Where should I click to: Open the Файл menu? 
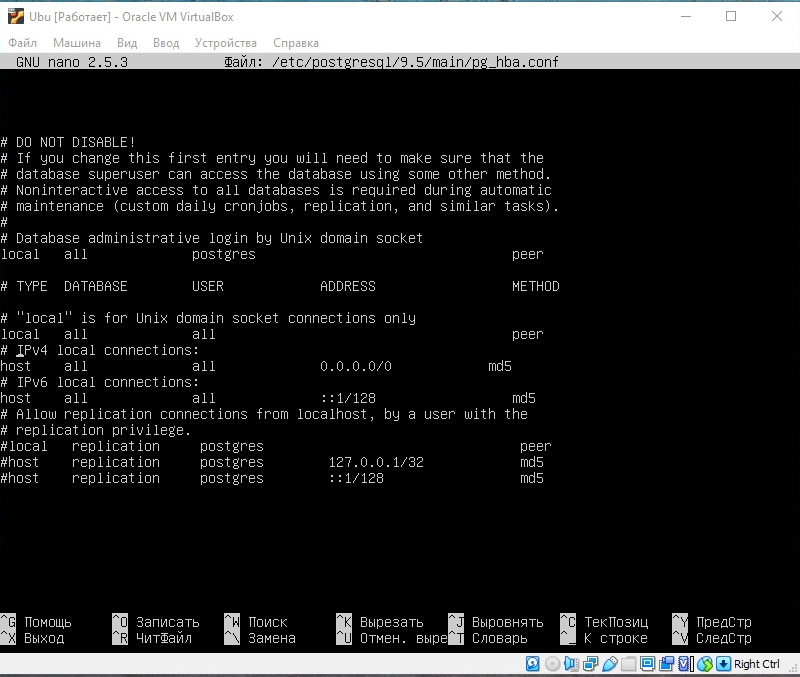tap(22, 43)
